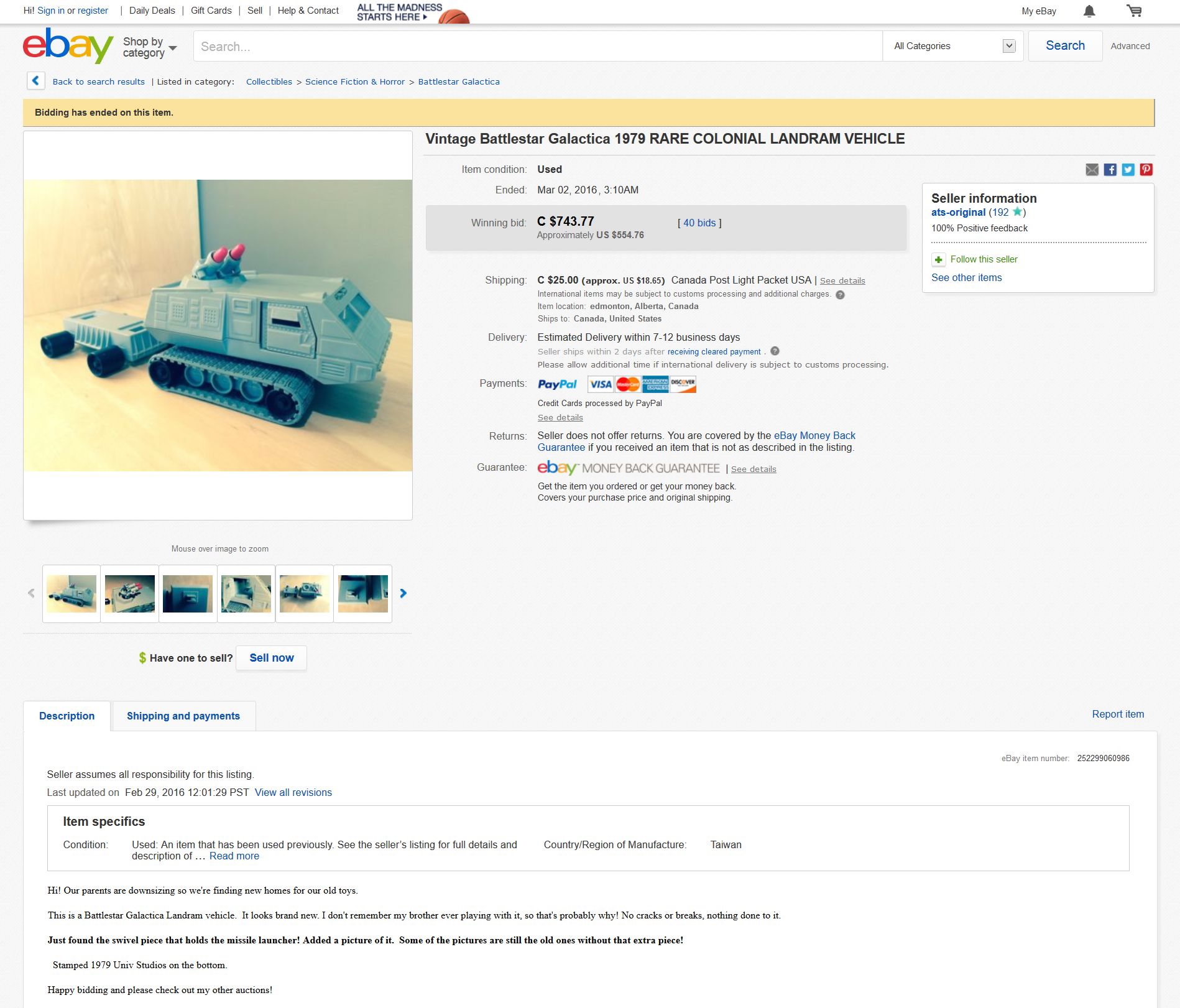Click the back arrow icon beside search results

click(35, 81)
